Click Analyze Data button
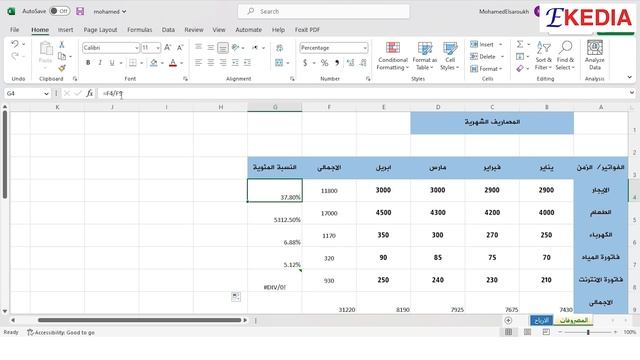The image size is (640, 360). 595,56
